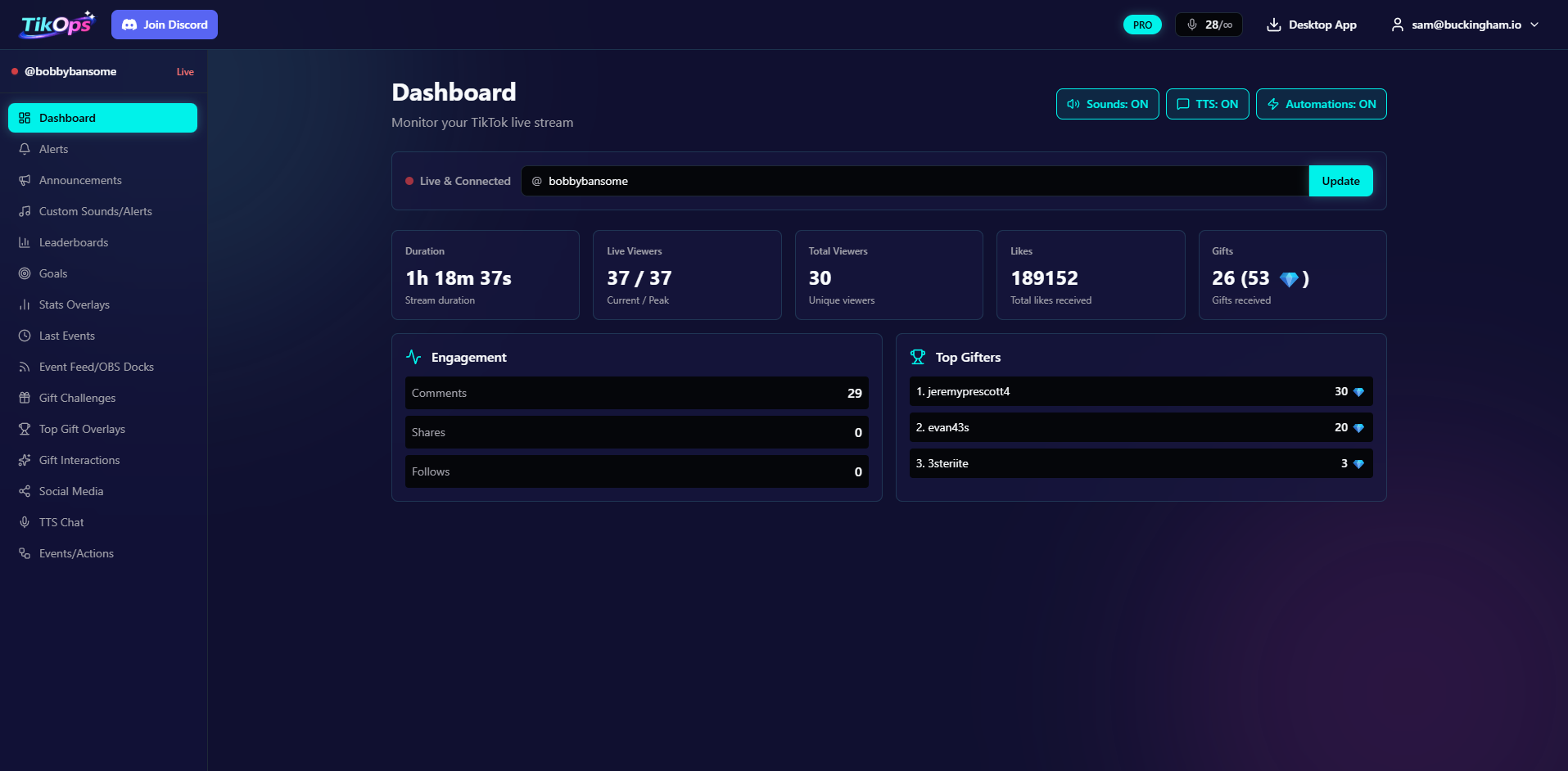
Task: Toggle TTS: ON button
Action: (x=1208, y=104)
